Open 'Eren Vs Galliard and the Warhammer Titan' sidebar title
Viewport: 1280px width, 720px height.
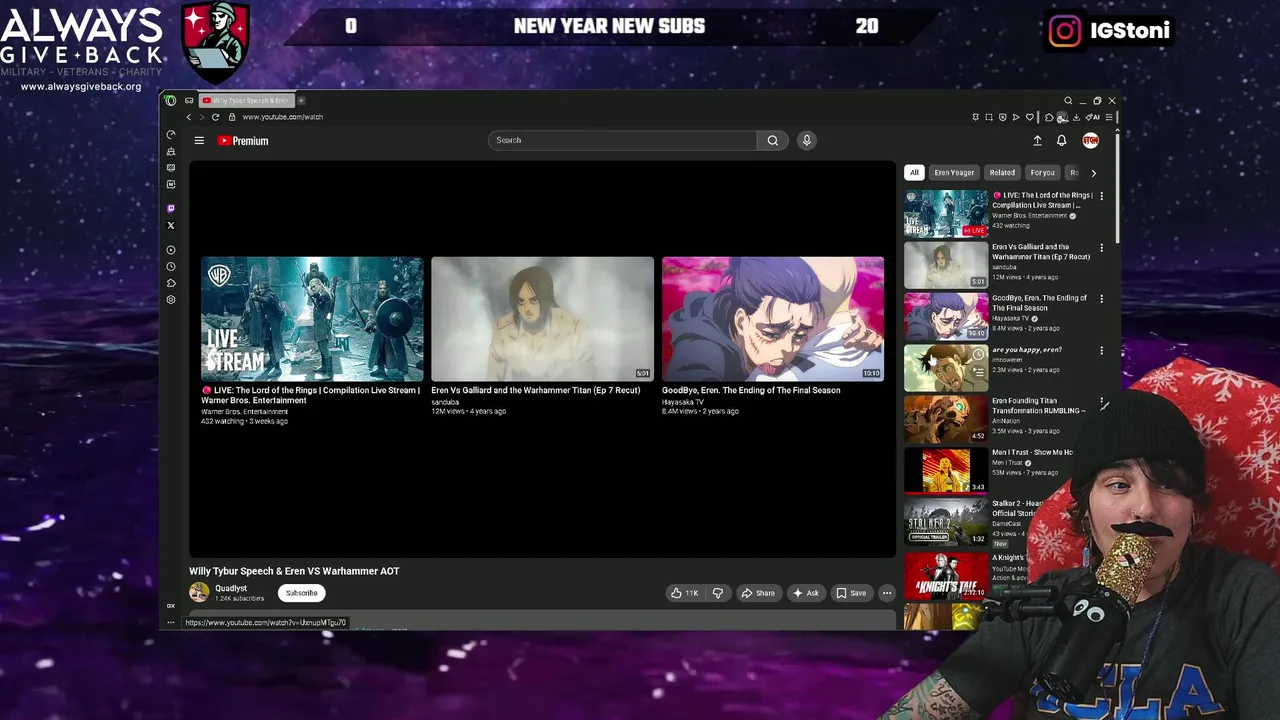click(x=1041, y=252)
